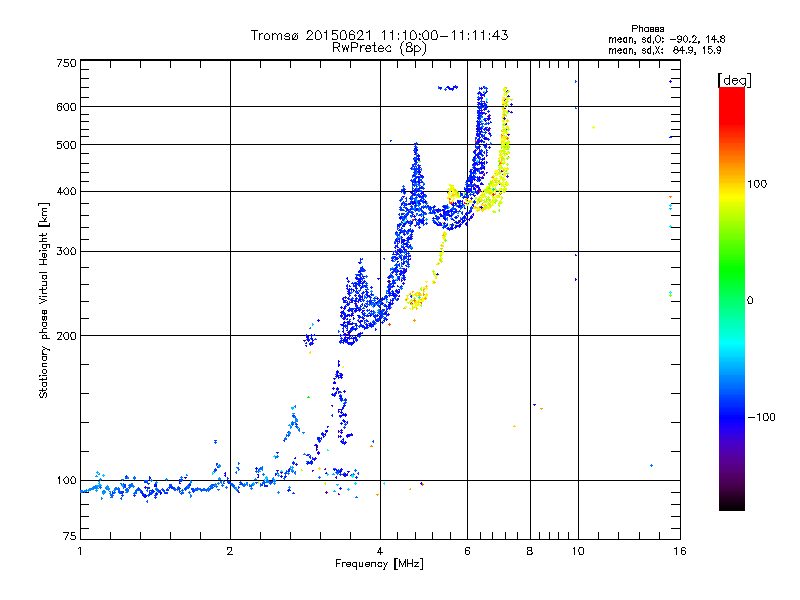Image resolution: width=800 pixels, height=600 pixels.
Task: Click the '-100' colorbar tick label
Action: coord(762,417)
